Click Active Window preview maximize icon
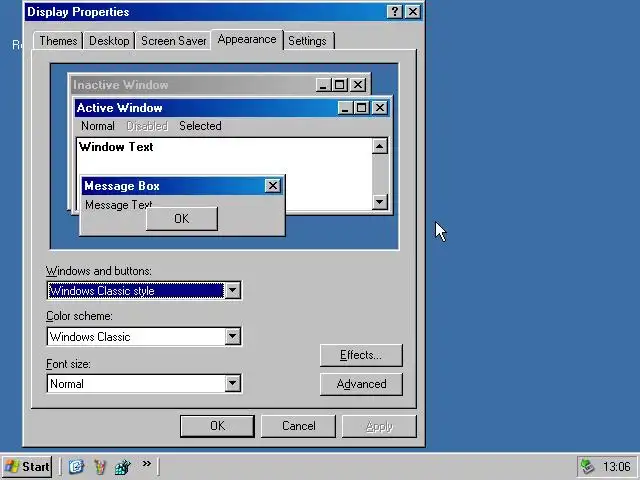The image size is (640, 480). tap(362, 108)
